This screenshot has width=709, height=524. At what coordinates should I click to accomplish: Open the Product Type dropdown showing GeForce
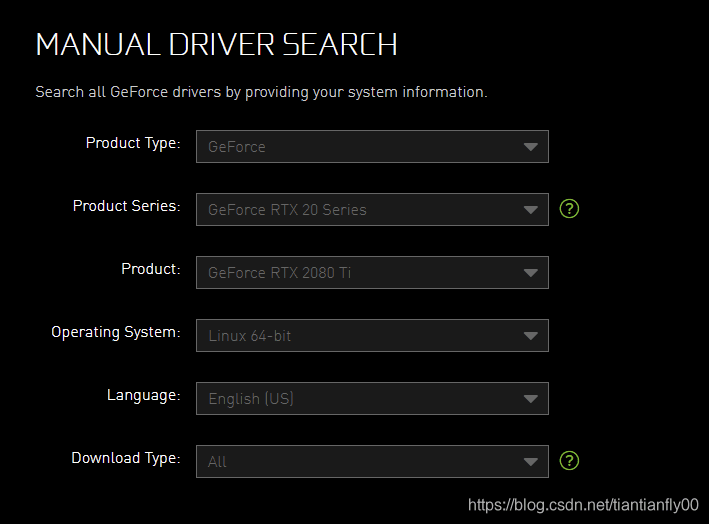[x=372, y=146]
